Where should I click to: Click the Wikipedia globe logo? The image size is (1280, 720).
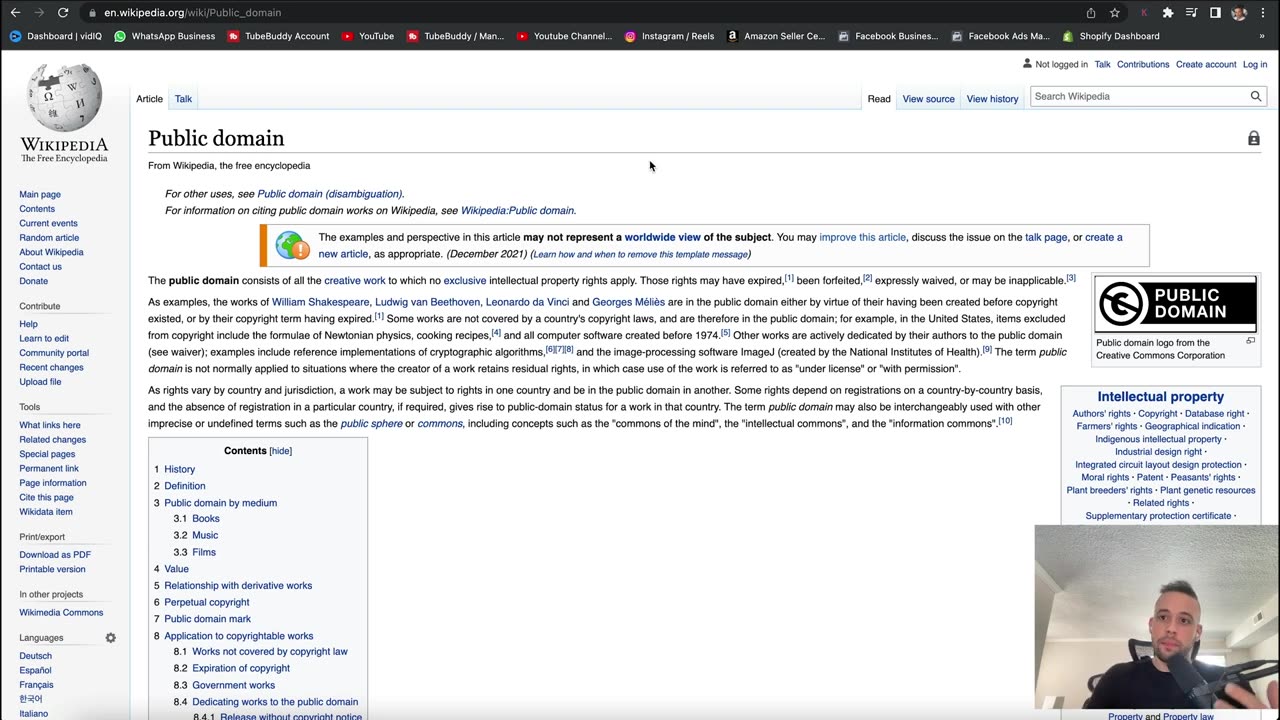point(64,98)
